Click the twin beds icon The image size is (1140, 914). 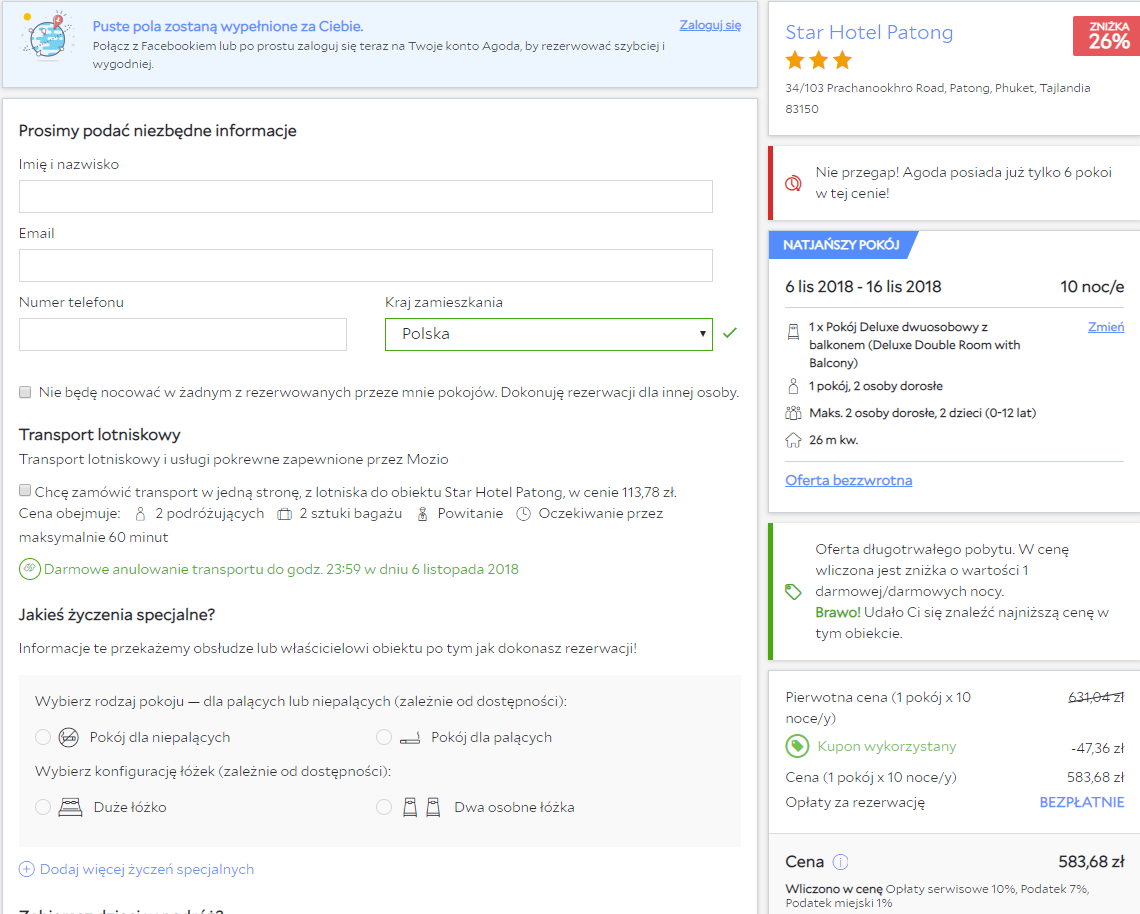[422, 807]
